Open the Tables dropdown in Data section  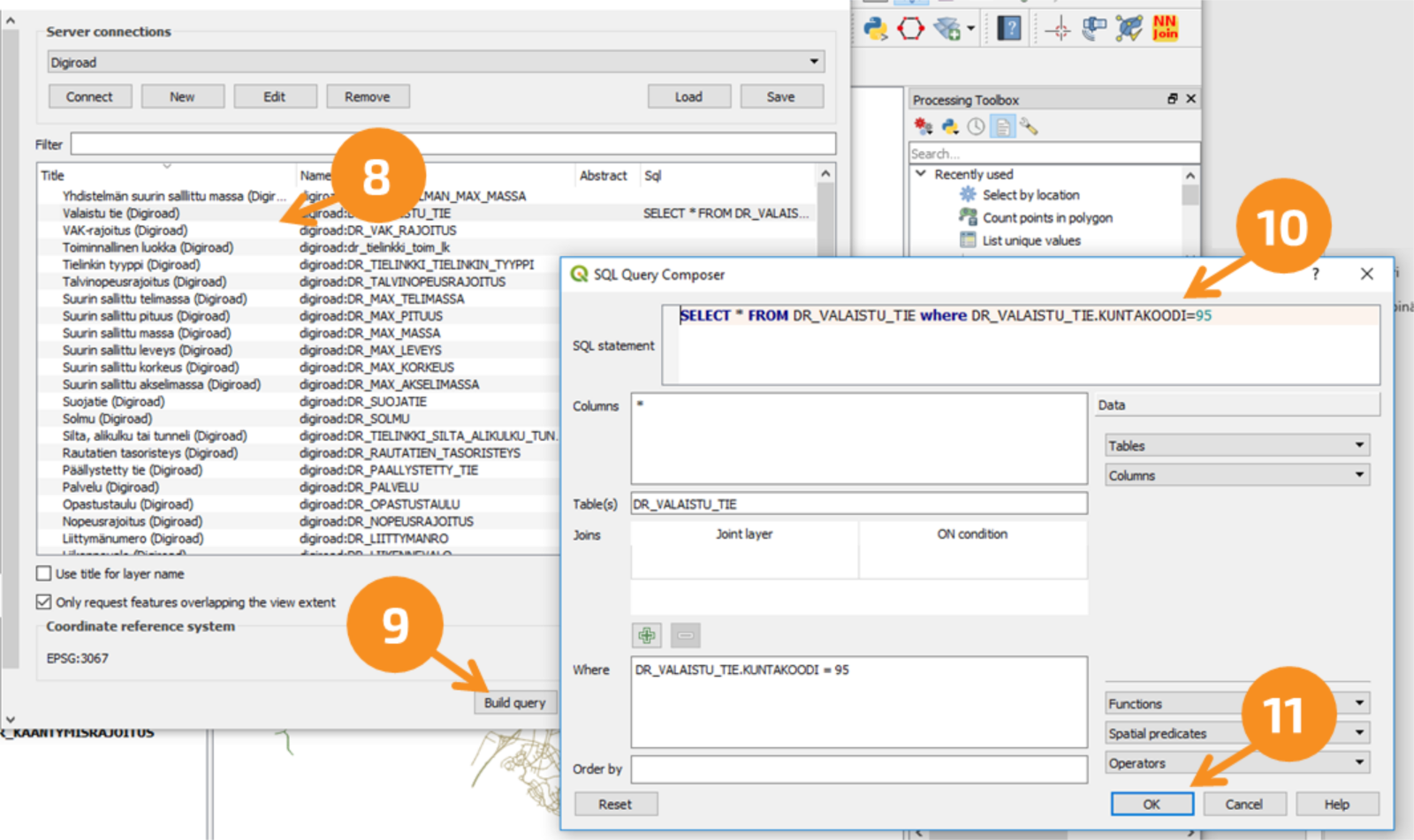click(1237, 445)
